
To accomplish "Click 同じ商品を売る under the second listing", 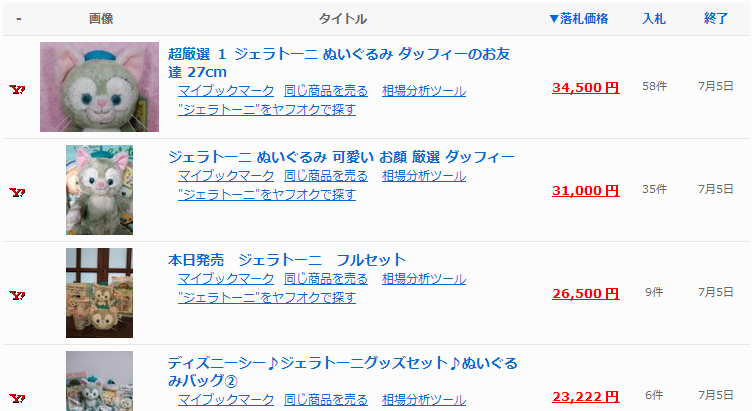I will coord(326,175).
